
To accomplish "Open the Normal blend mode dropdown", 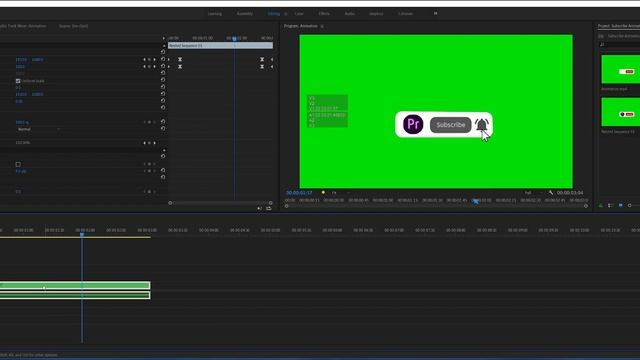I will tap(38, 129).
